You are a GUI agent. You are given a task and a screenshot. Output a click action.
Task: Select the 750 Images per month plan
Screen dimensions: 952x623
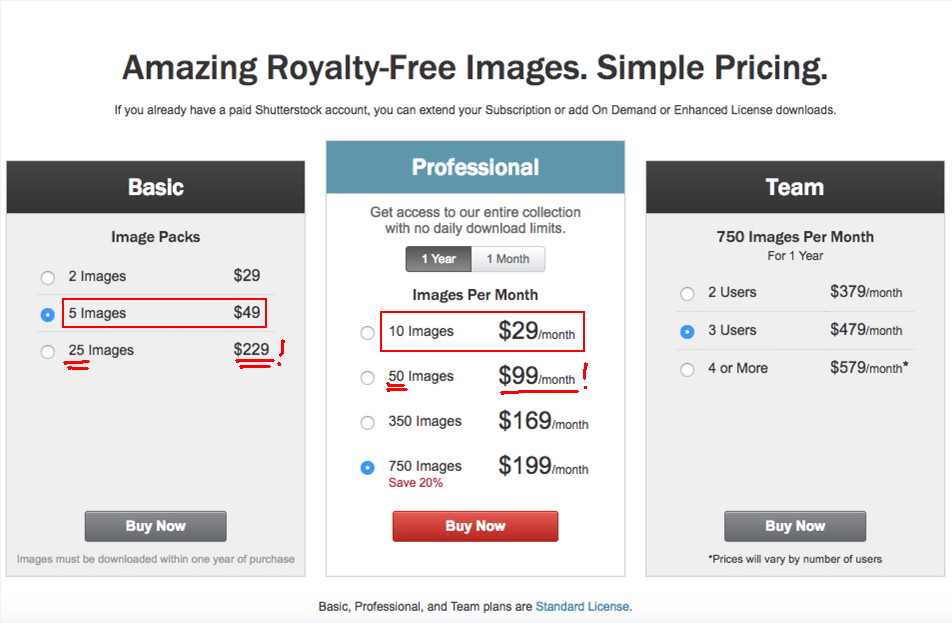click(368, 467)
